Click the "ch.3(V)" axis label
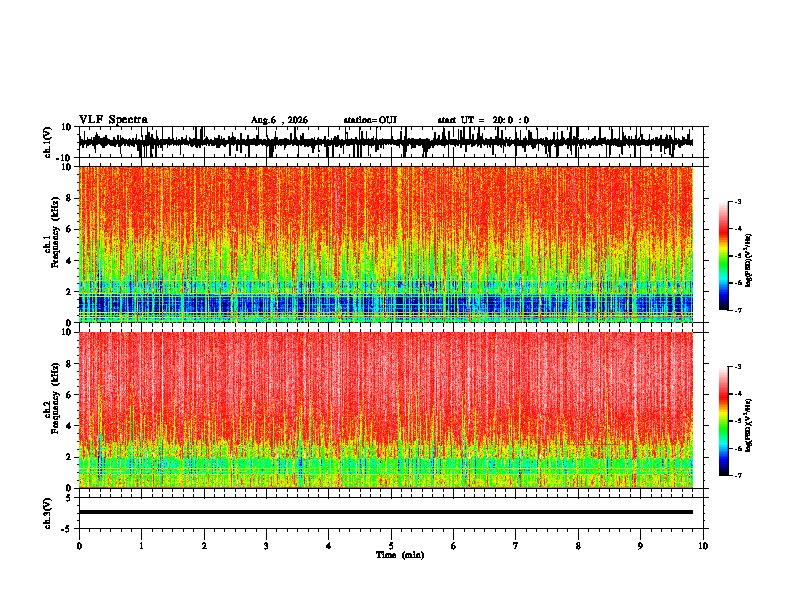The height and width of the screenshot is (612, 792). click(48, 514)
